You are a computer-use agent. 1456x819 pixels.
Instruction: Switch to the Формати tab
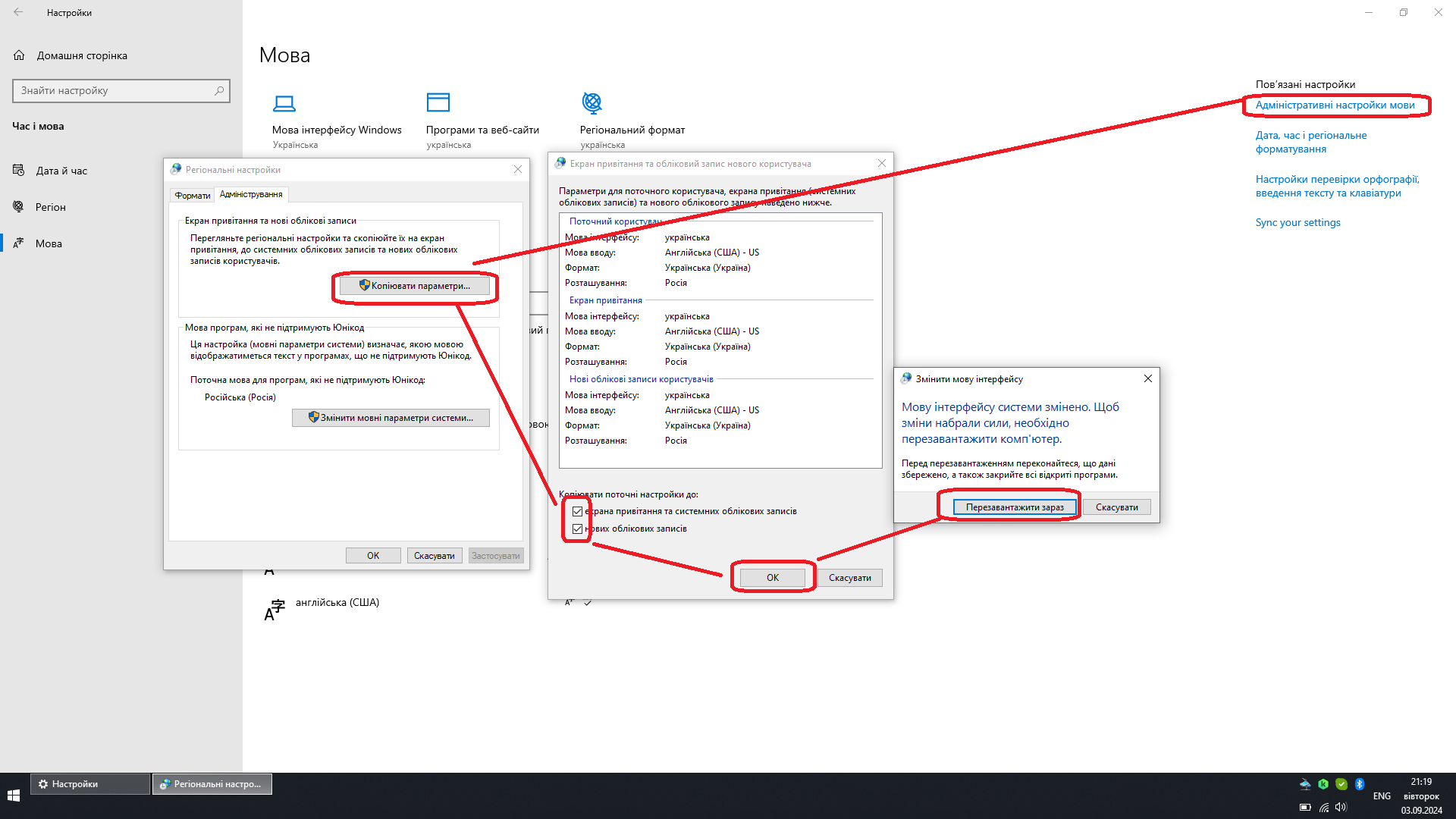point(192,196)
